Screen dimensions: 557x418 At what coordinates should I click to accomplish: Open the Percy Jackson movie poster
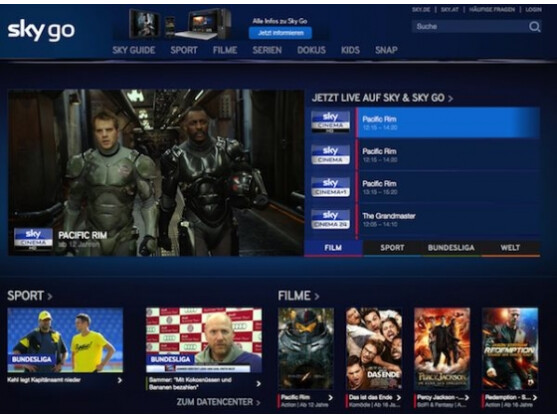coord(442,349)
